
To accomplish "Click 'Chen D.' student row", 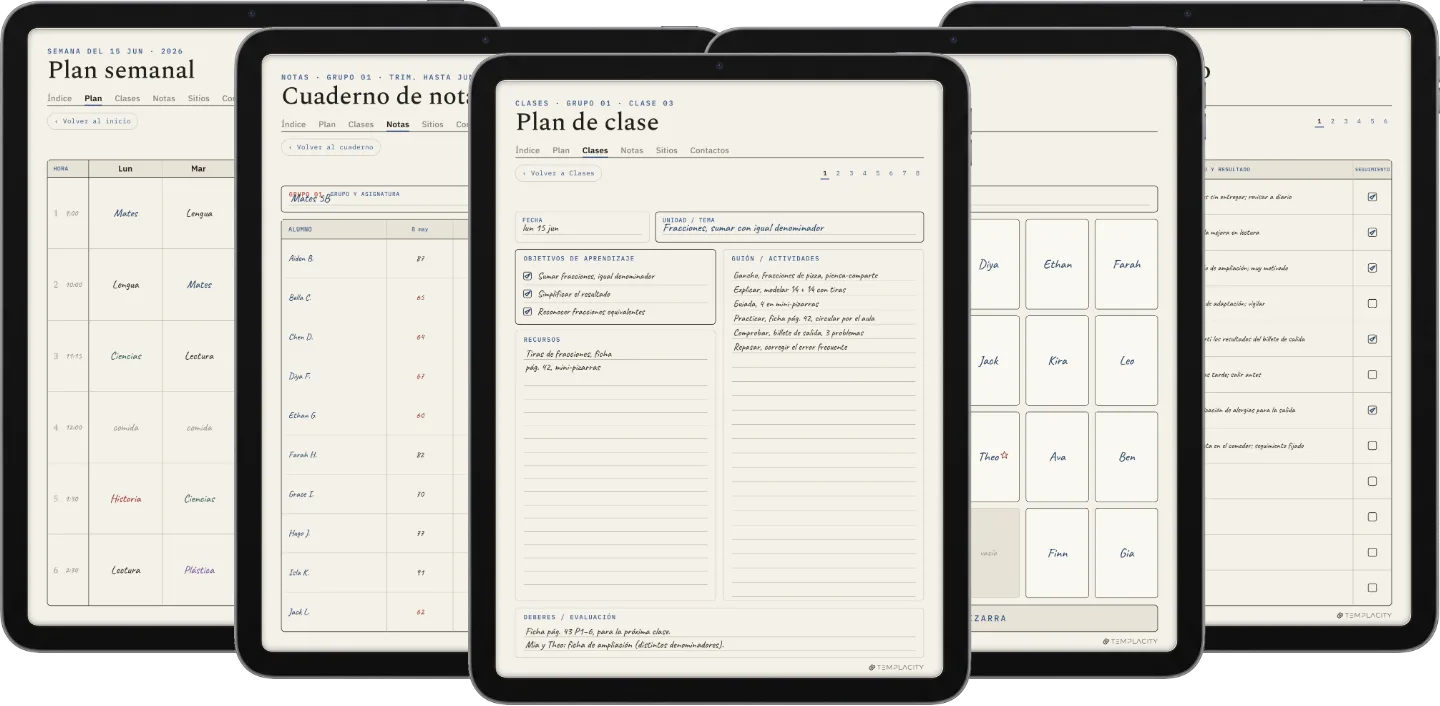I will click(x=301, y=337).
